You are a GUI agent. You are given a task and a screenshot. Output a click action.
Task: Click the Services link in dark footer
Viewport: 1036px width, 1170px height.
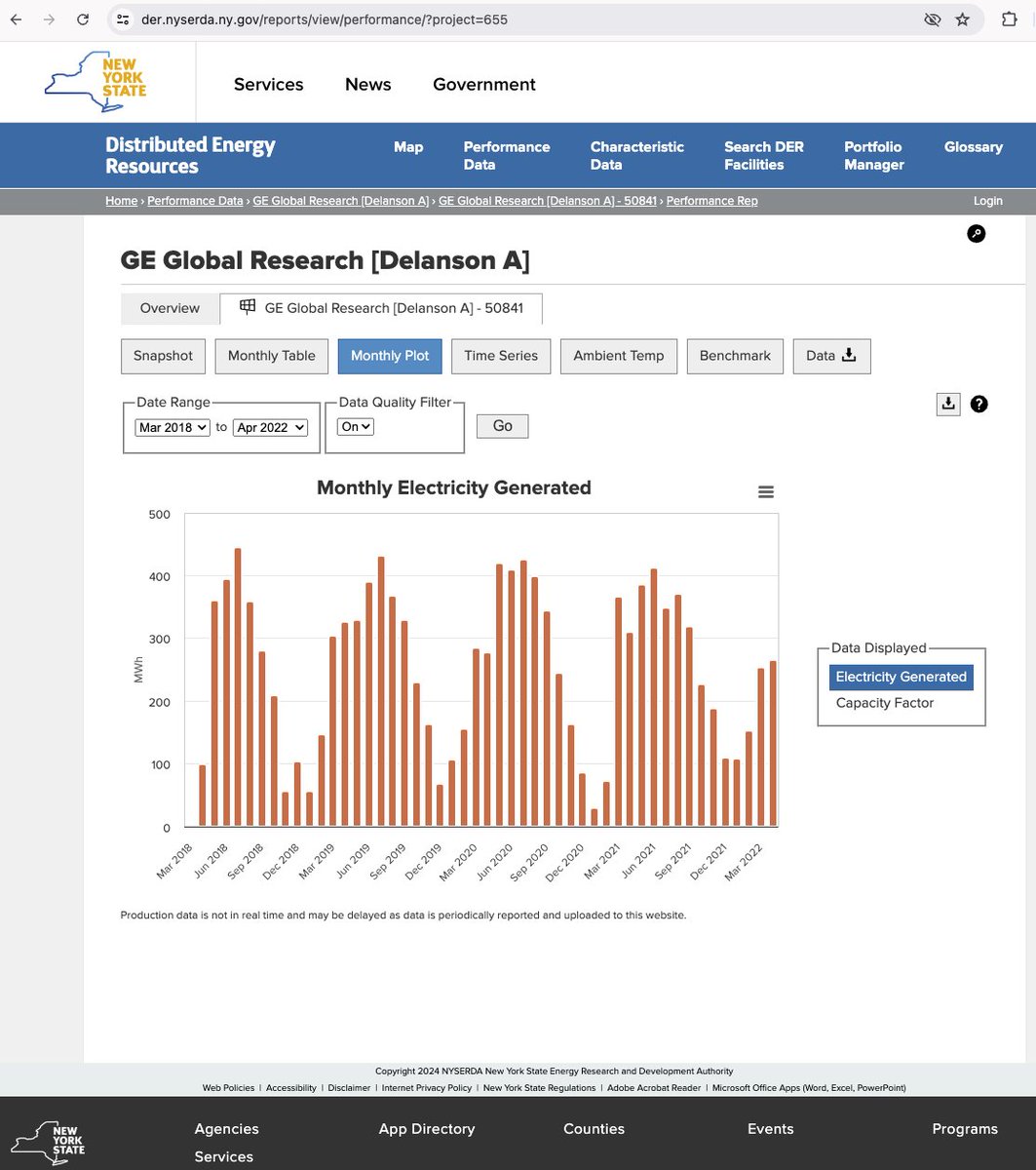[x=224, y=1156]
